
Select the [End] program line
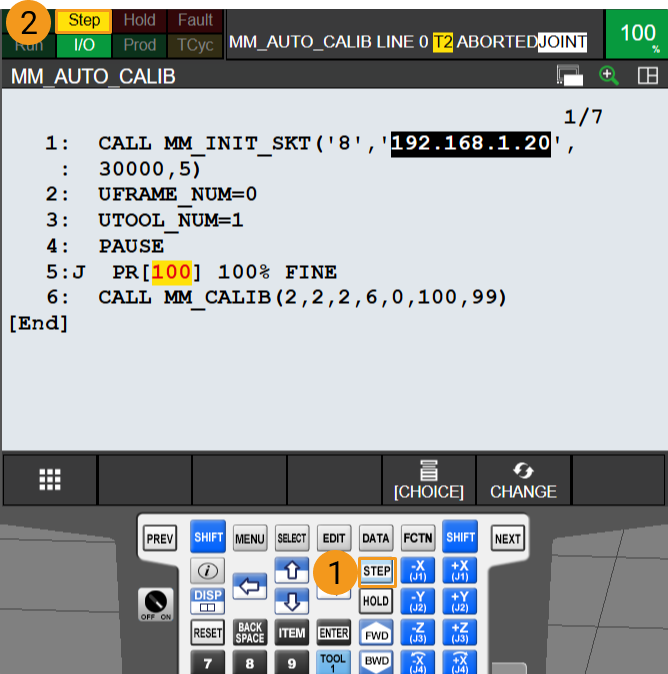(39, 323)
